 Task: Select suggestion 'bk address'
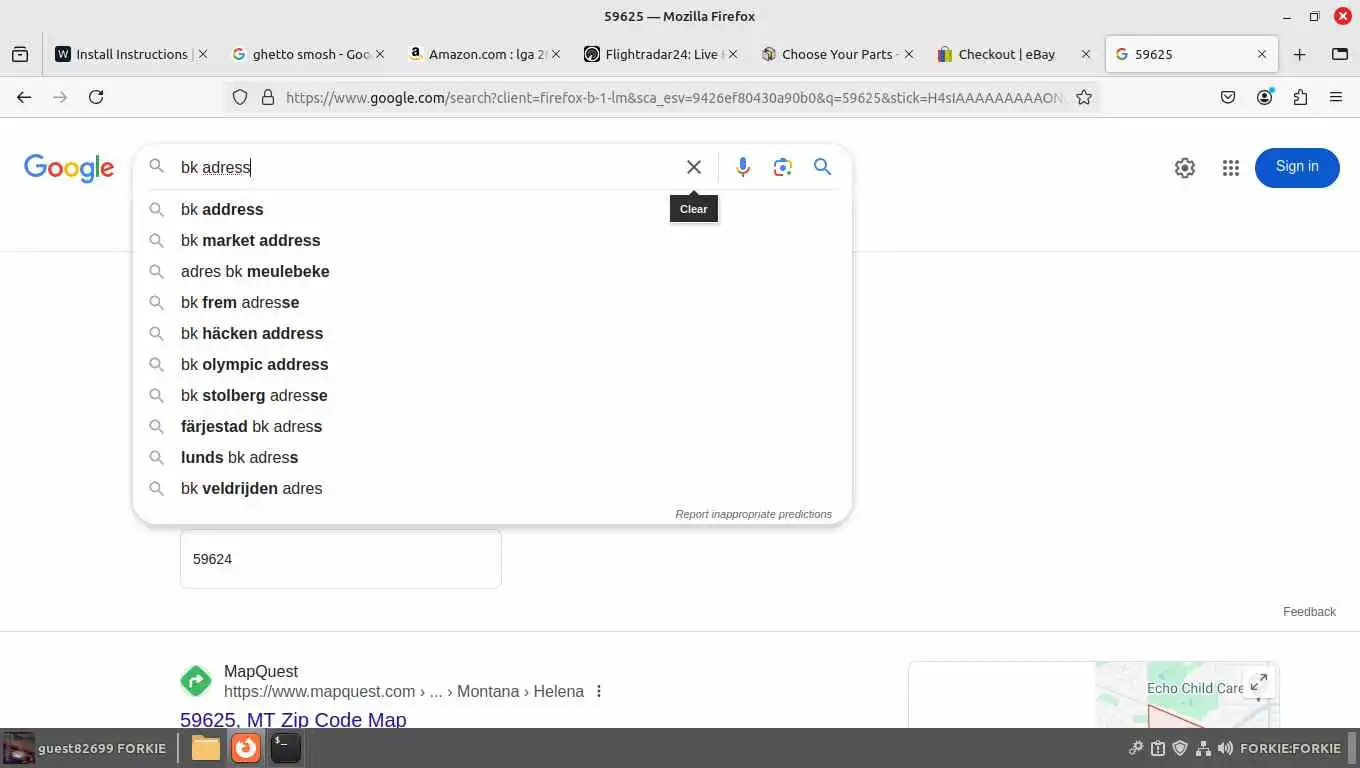492,209
